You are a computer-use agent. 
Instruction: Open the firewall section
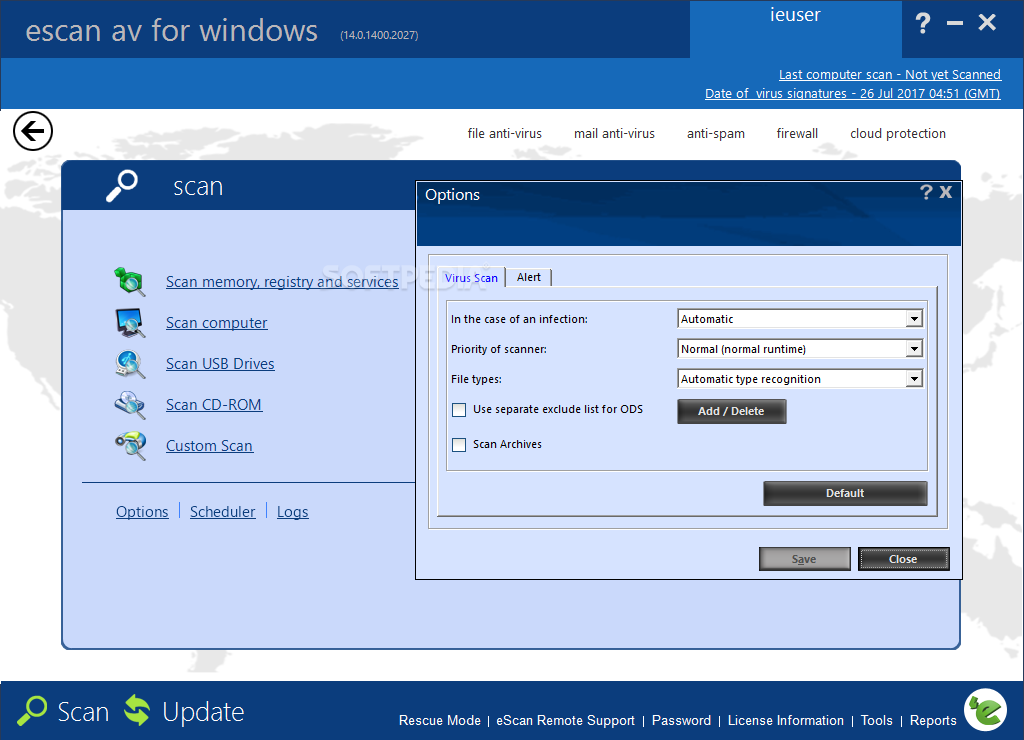(797, 133)
